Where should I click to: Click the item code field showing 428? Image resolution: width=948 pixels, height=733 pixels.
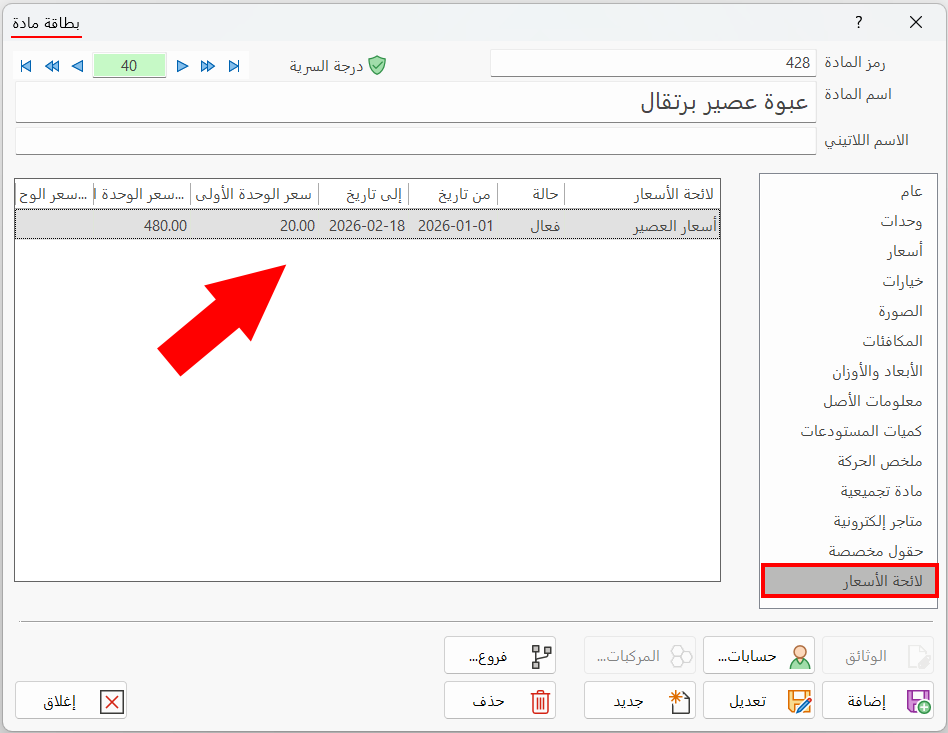click(x=653, y=63)
